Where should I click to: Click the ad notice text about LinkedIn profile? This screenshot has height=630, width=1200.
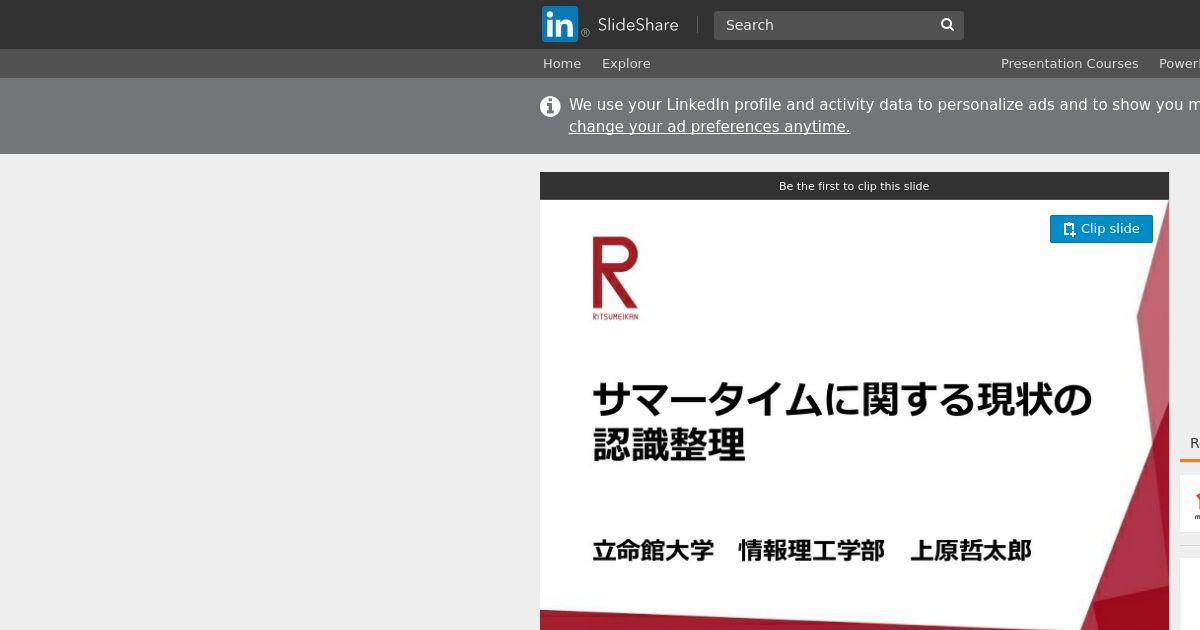(884, 104)
